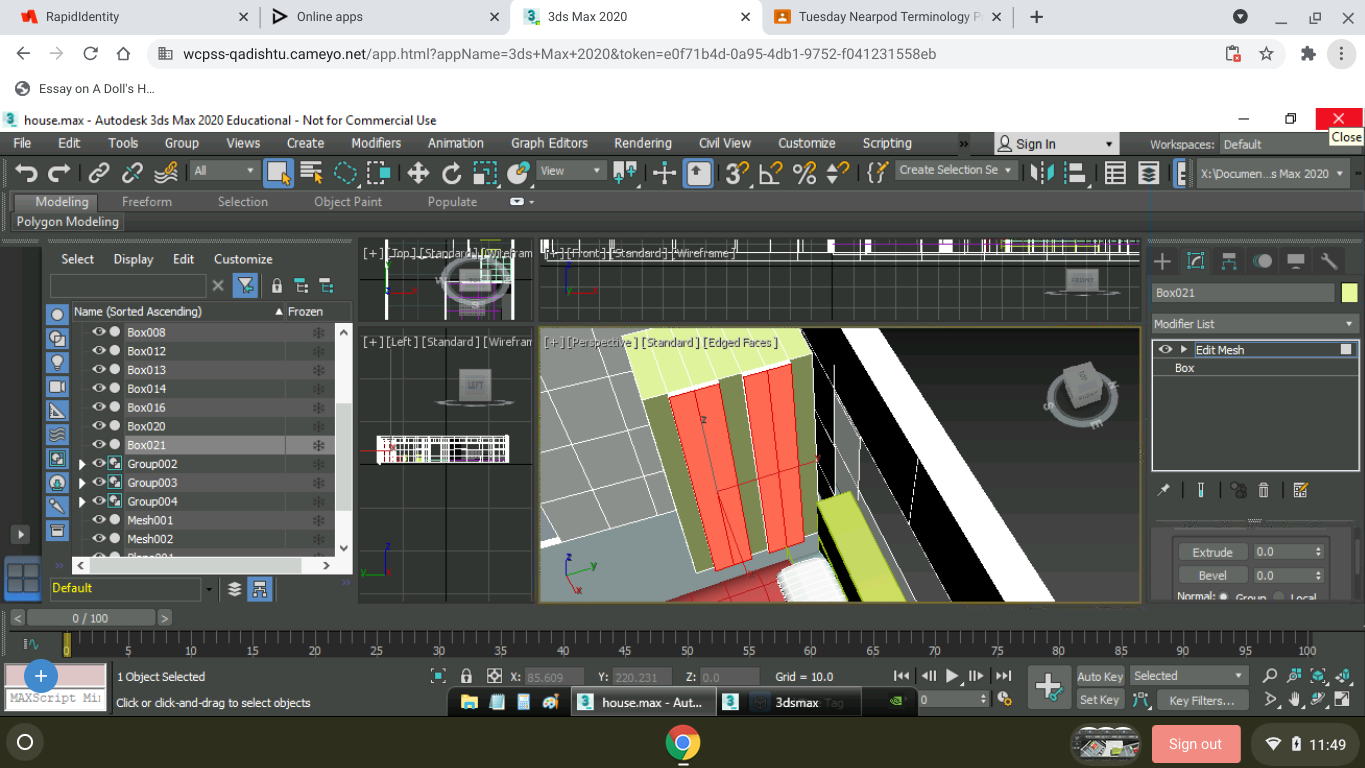Click the Redo arrow in main toolbar
This screenshot has height=768, width=1365.
pos(59,173)
